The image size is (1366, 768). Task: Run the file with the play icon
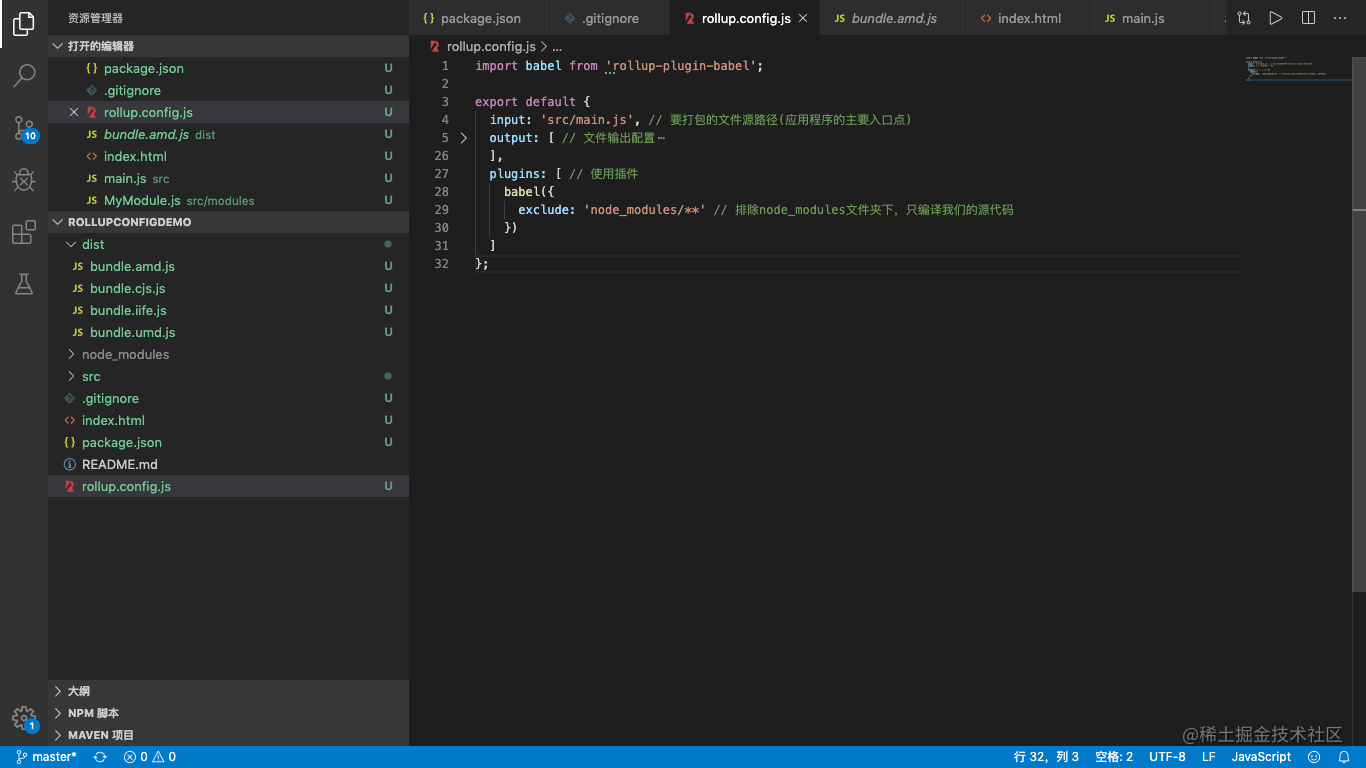point(1275,18)
